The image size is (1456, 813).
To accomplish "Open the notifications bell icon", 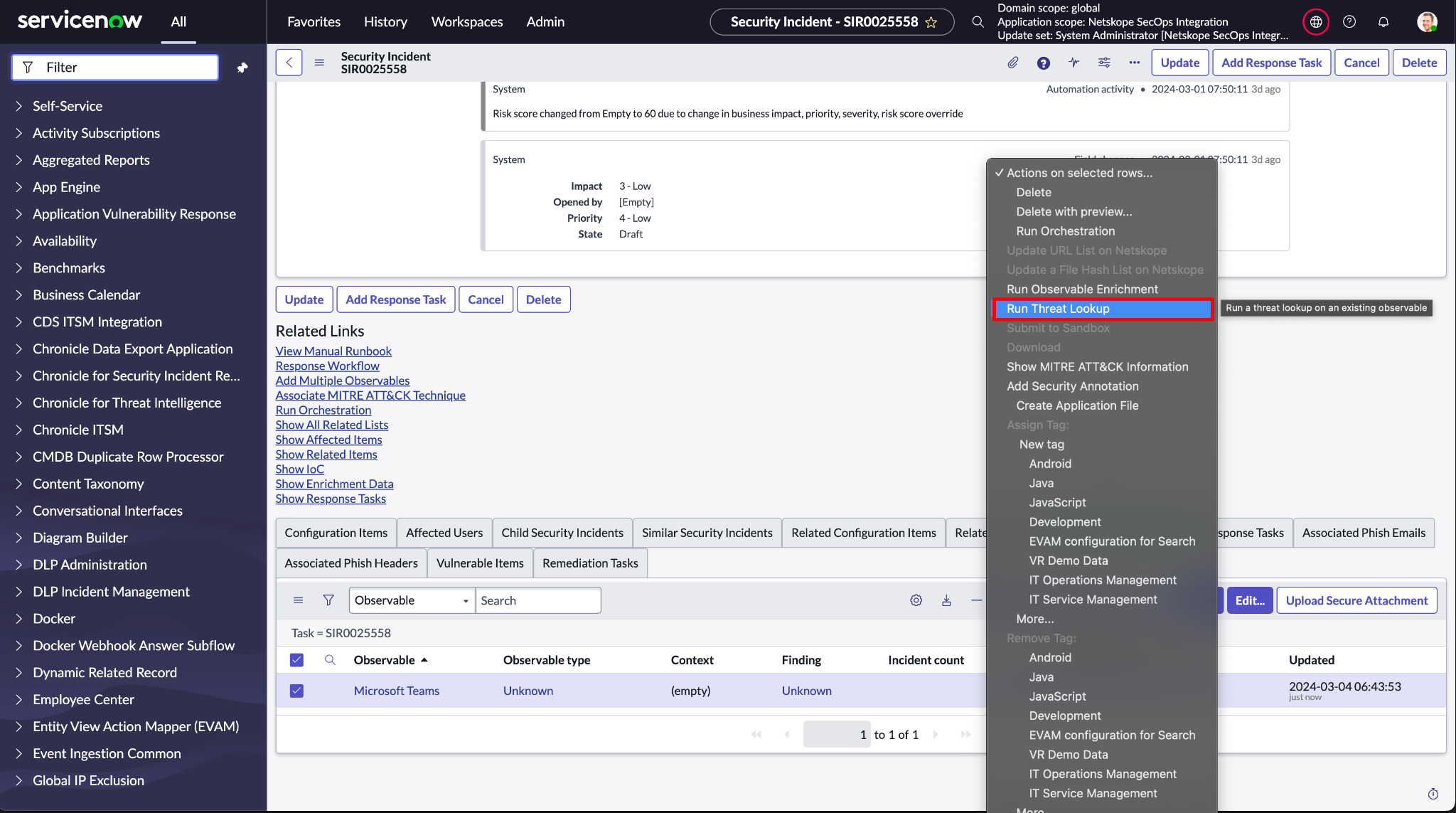I will [x=1383, y=22].
